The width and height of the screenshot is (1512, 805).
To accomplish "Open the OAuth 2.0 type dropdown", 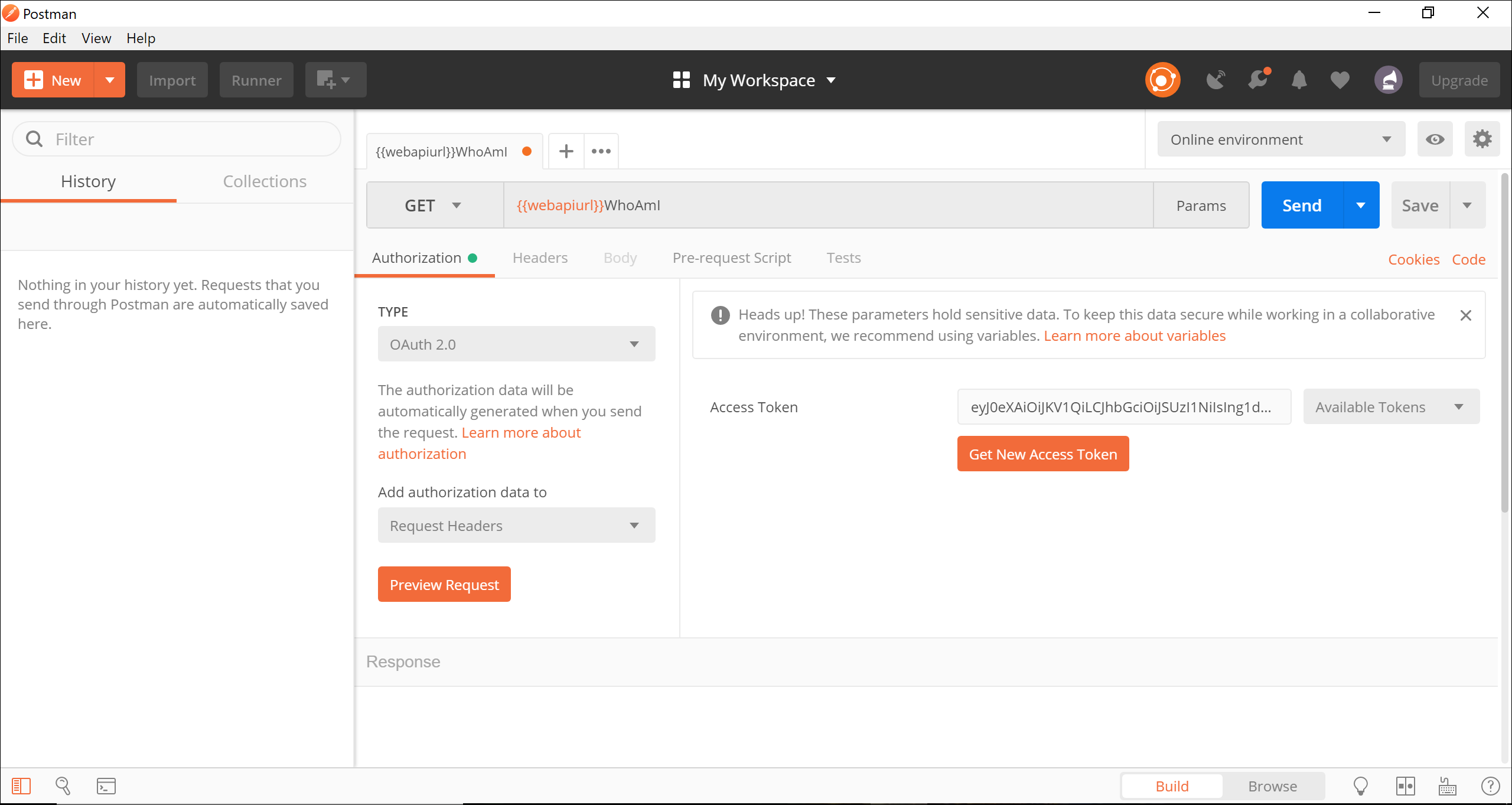I will coord(516,344).
